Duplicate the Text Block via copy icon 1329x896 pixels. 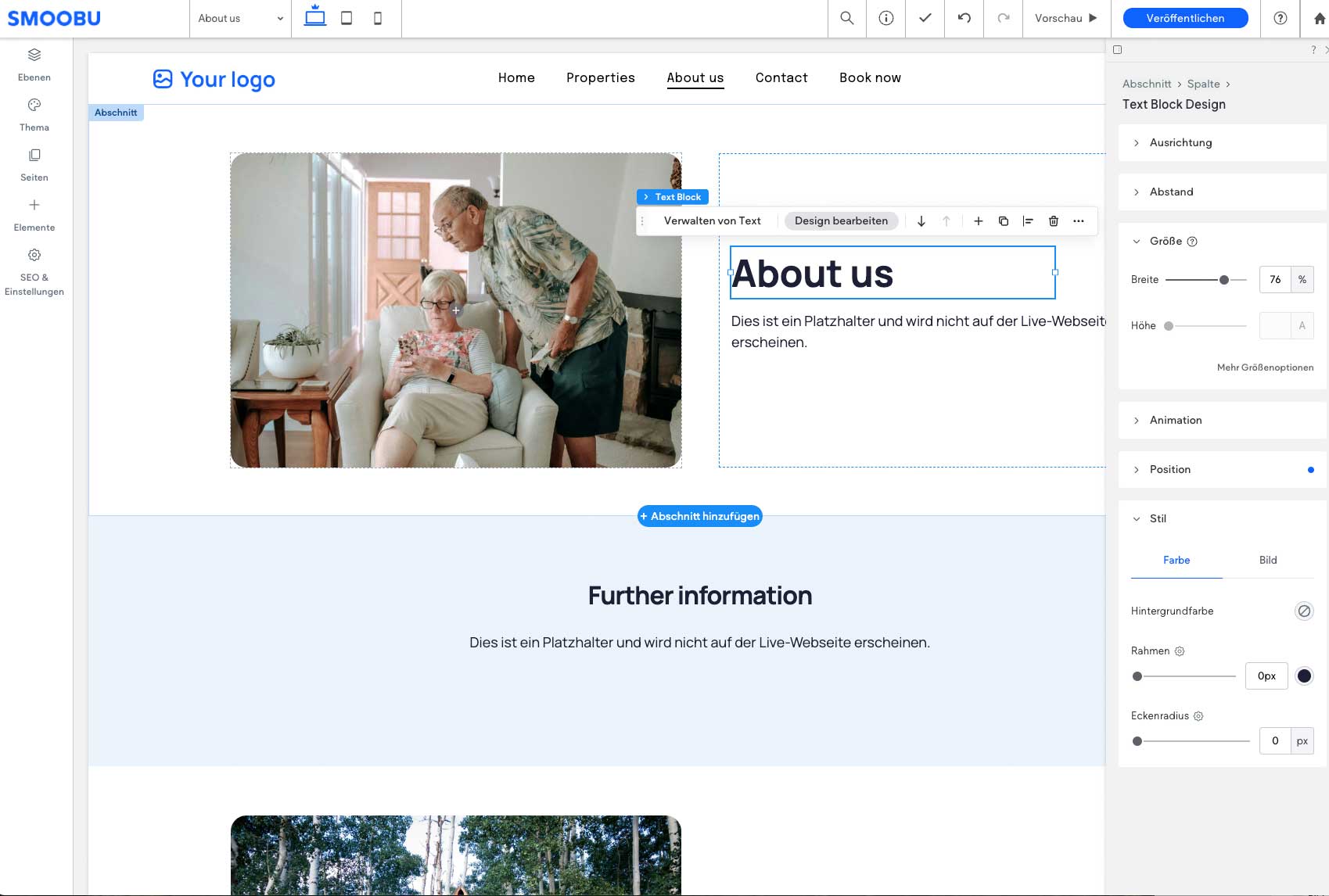point(1003,221)
